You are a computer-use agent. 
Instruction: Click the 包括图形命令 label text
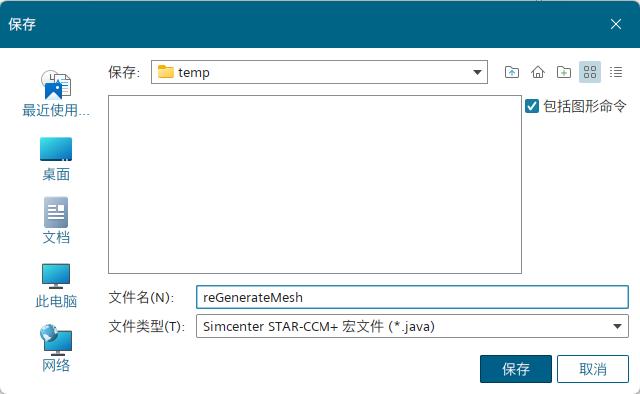[x=584, y=106]
